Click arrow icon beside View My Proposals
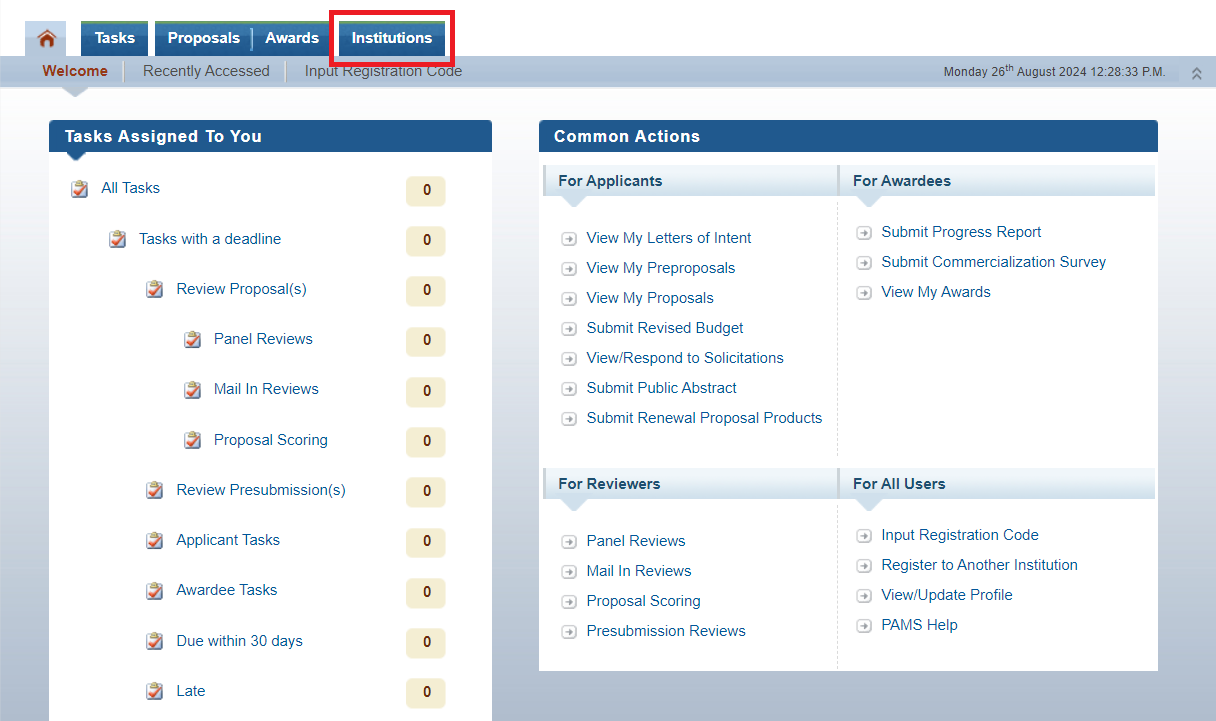The width and height of the screenshot is (1216, 721). coord(569,299)
